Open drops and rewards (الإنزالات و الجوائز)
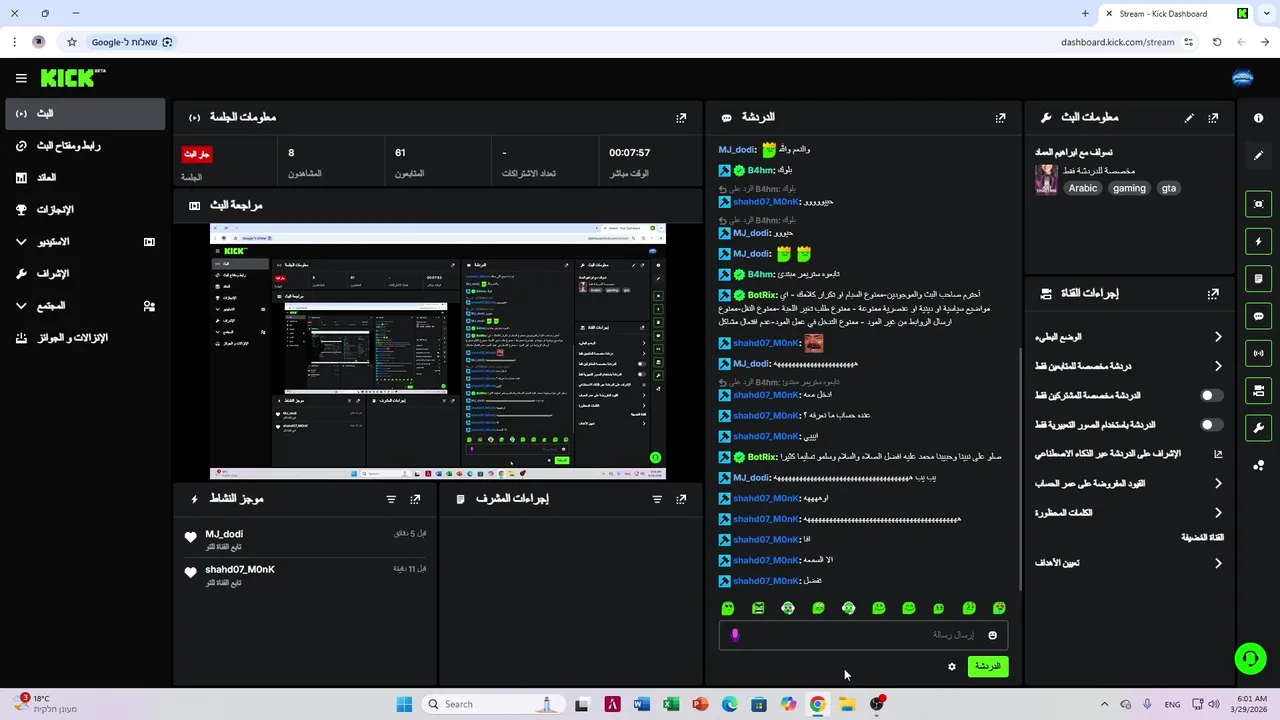Viewport: 1280px width, 720px height. tap(85, 338)
